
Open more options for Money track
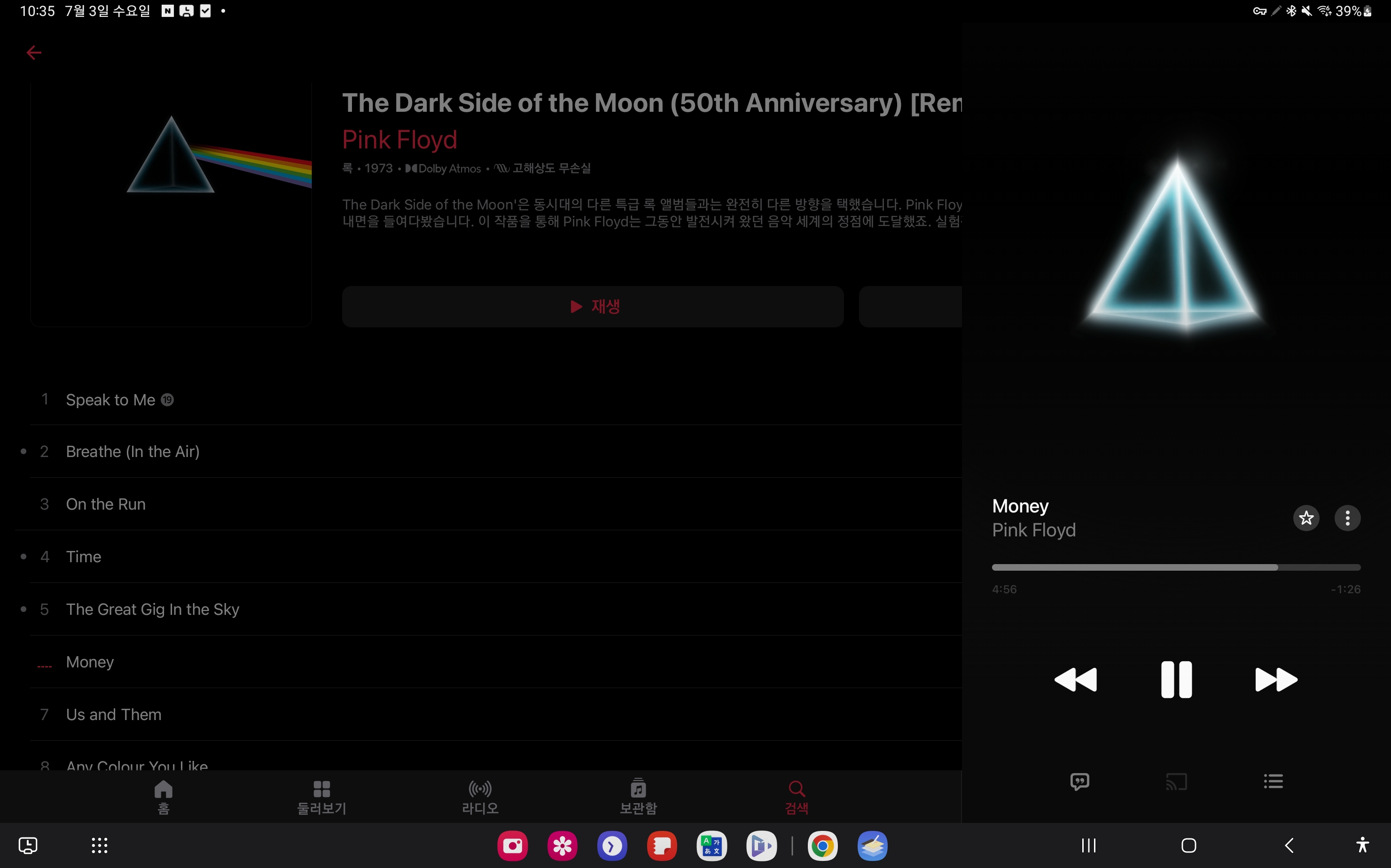[1347, 518]
